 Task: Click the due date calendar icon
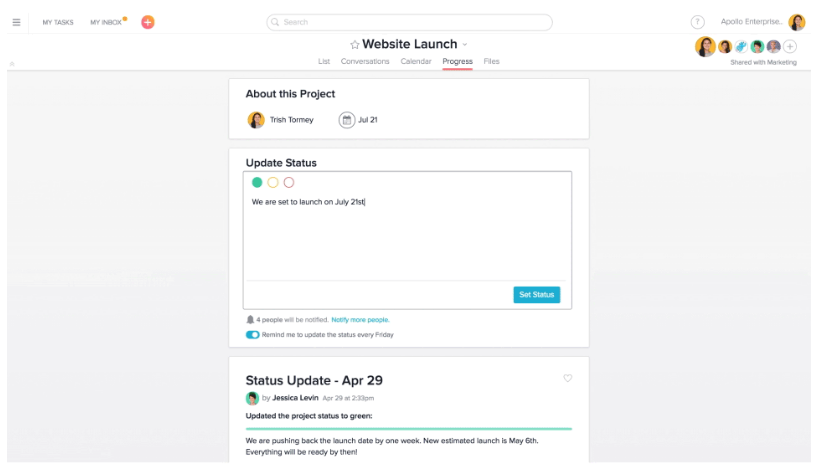[347, 120]
